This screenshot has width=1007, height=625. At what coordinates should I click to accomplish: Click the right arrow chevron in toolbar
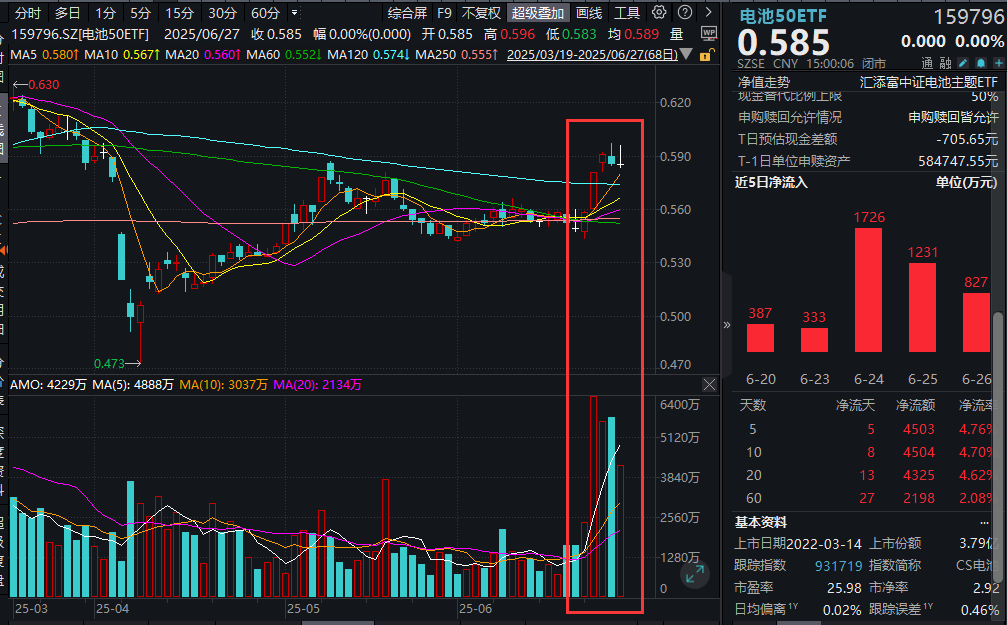[x=708, y=12]
